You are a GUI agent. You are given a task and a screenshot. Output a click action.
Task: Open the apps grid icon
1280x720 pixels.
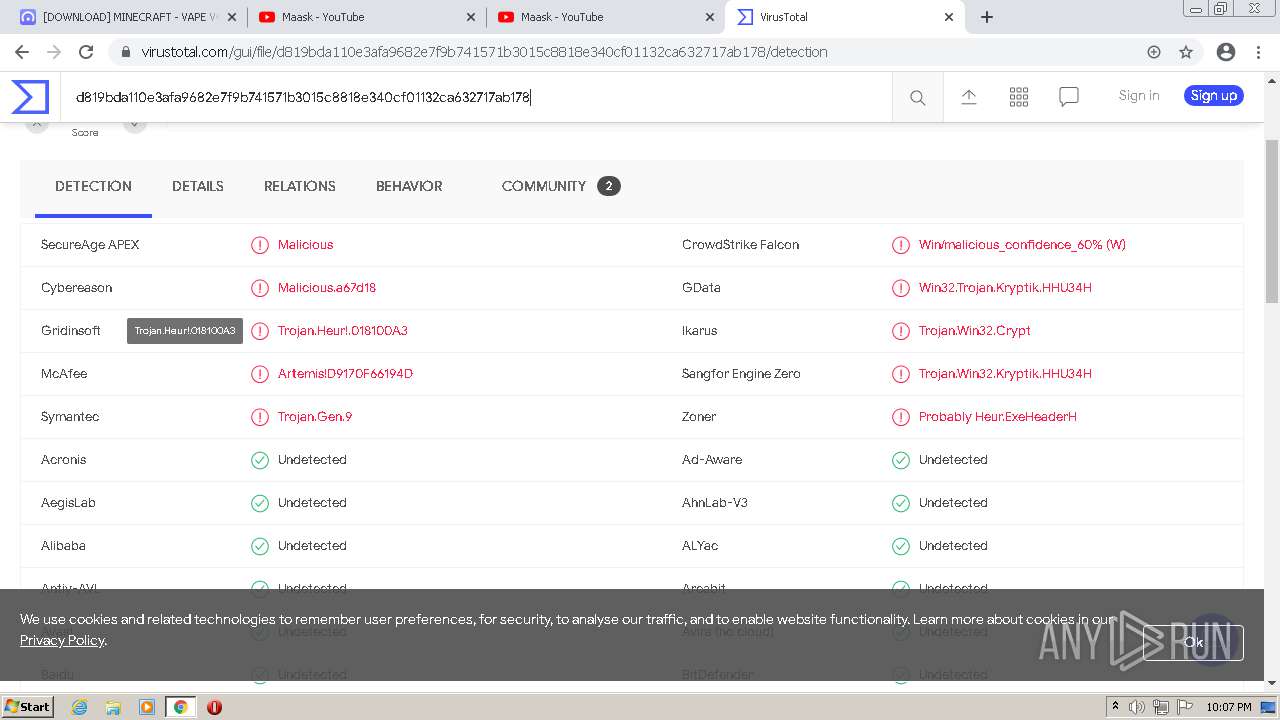[x=1019, y=96]
